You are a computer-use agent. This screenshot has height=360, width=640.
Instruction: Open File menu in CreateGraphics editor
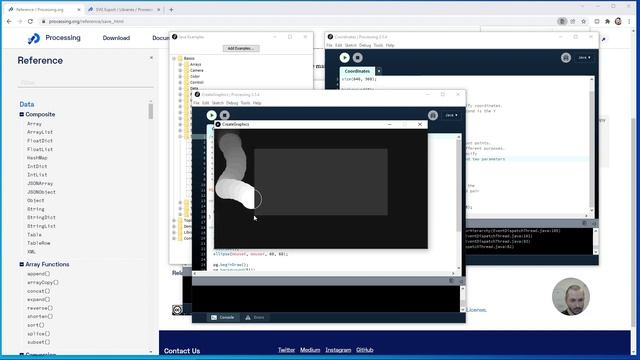(x=196, y=103)
